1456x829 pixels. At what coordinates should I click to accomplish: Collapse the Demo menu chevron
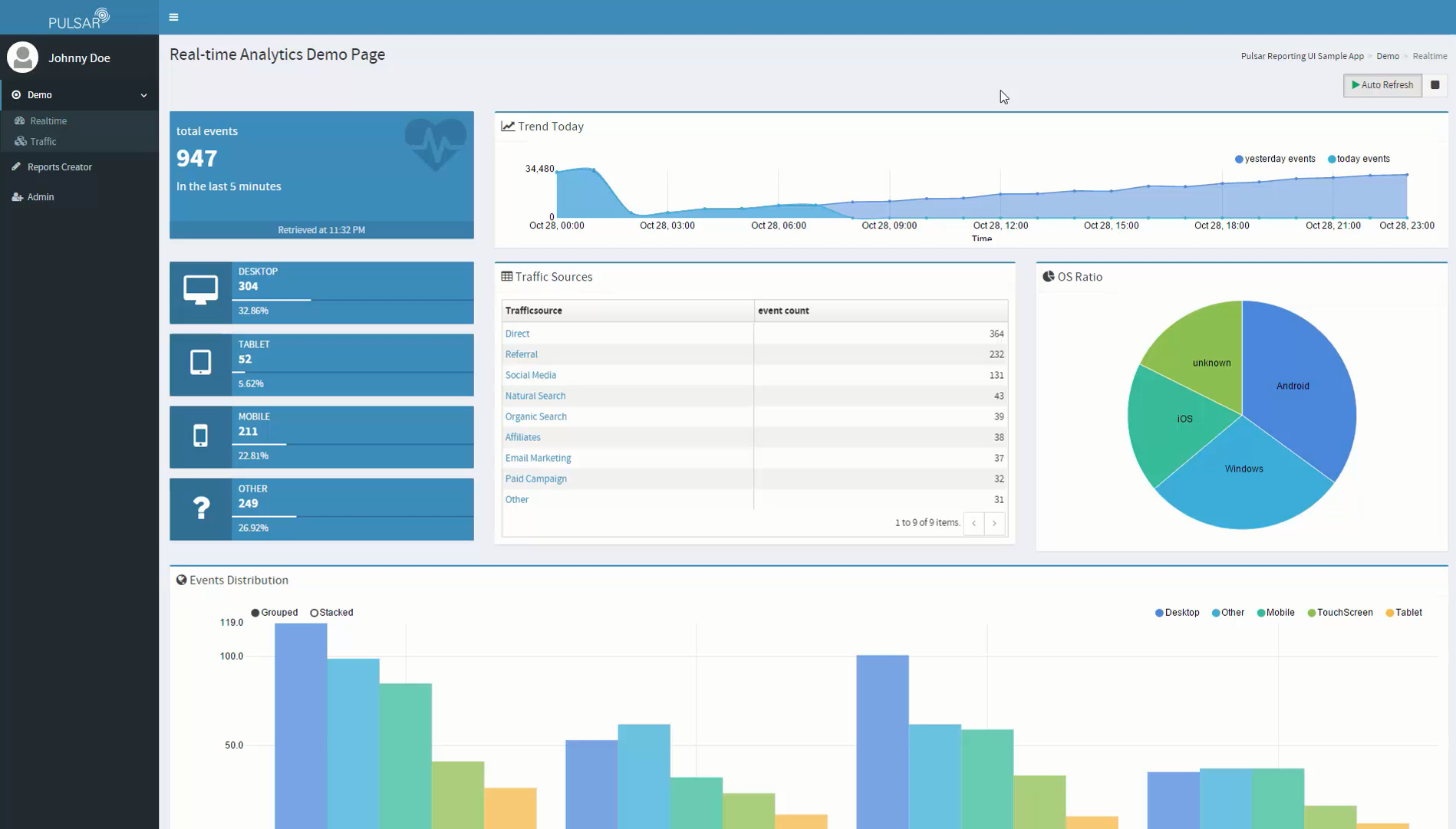coord(143,95)
